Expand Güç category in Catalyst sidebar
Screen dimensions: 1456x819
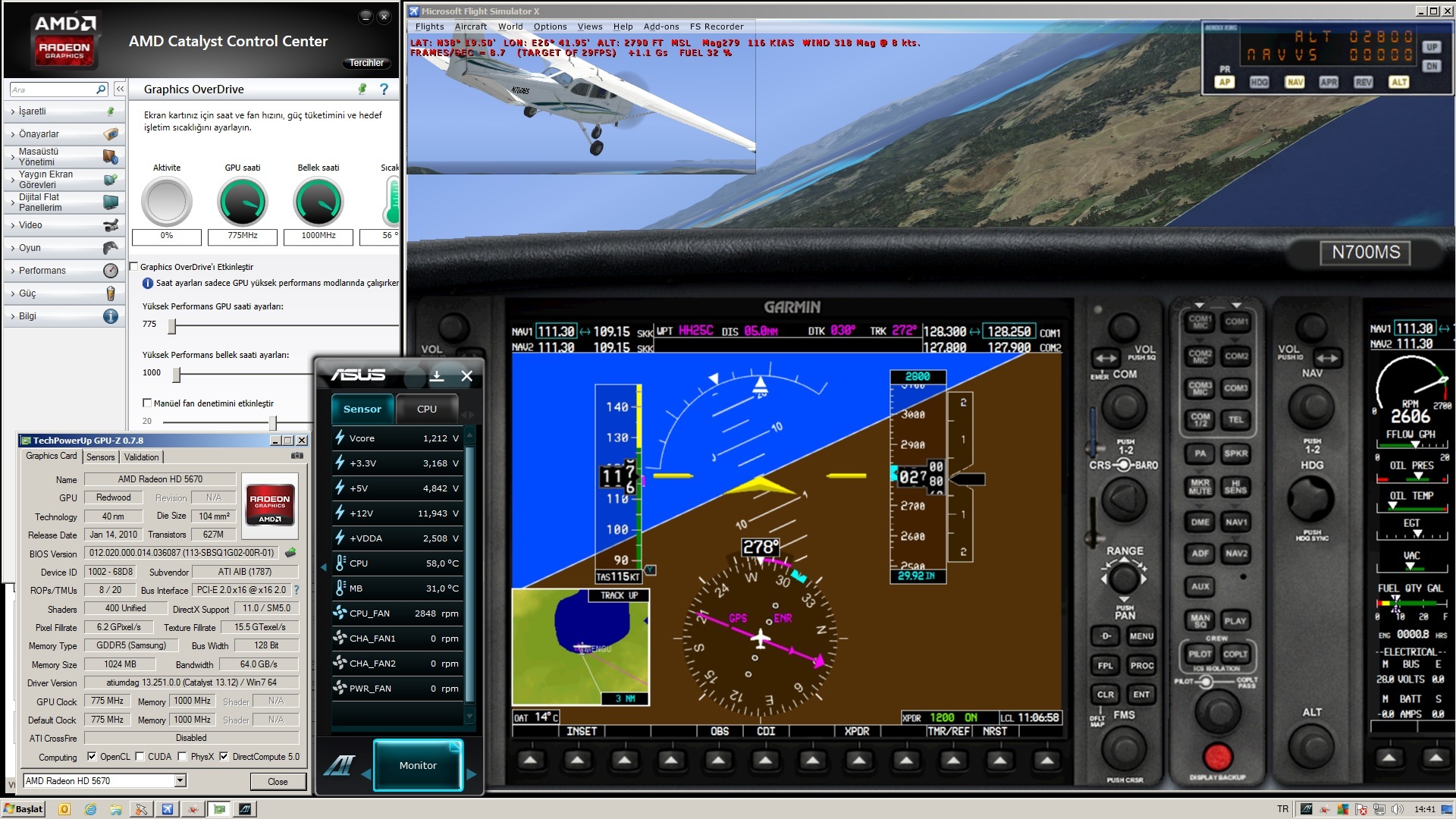coord(64,293)
